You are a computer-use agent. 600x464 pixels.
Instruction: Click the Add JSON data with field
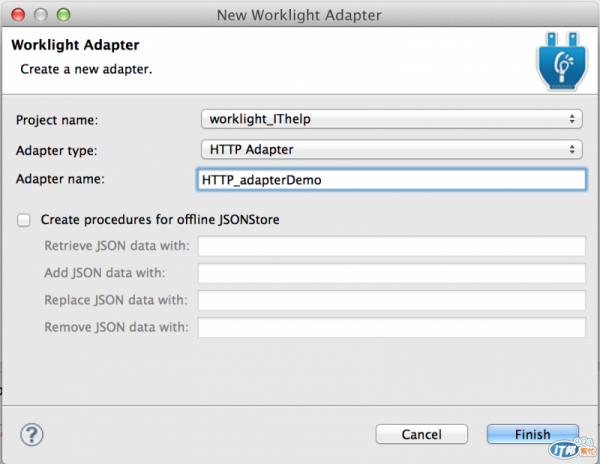click(391, 273)
